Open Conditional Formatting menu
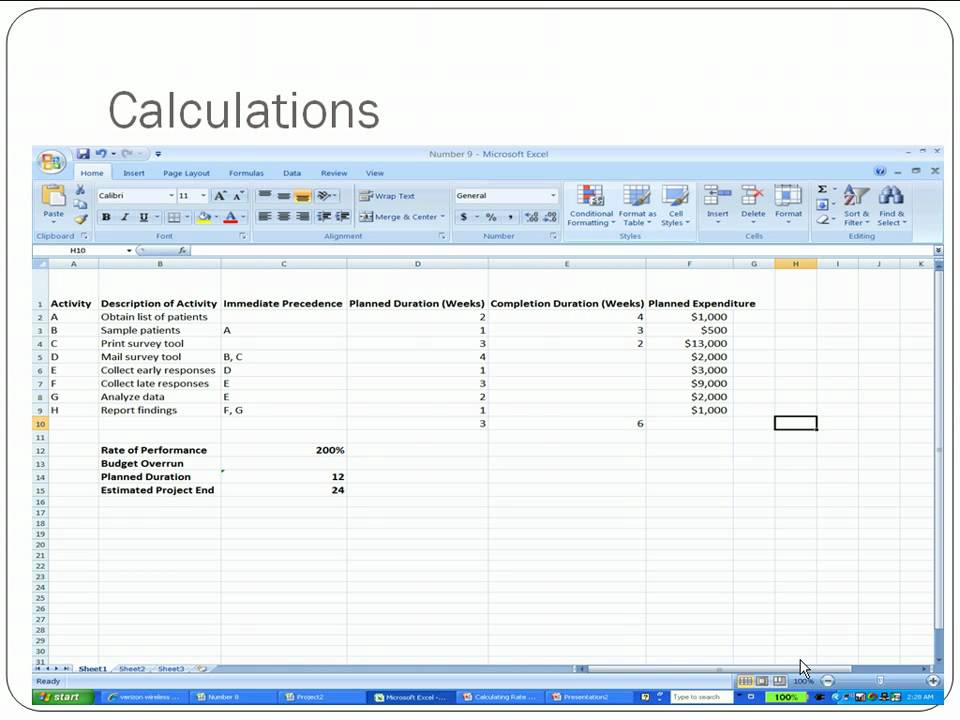Viewport: 960px width, 720px height. [591, 206]
